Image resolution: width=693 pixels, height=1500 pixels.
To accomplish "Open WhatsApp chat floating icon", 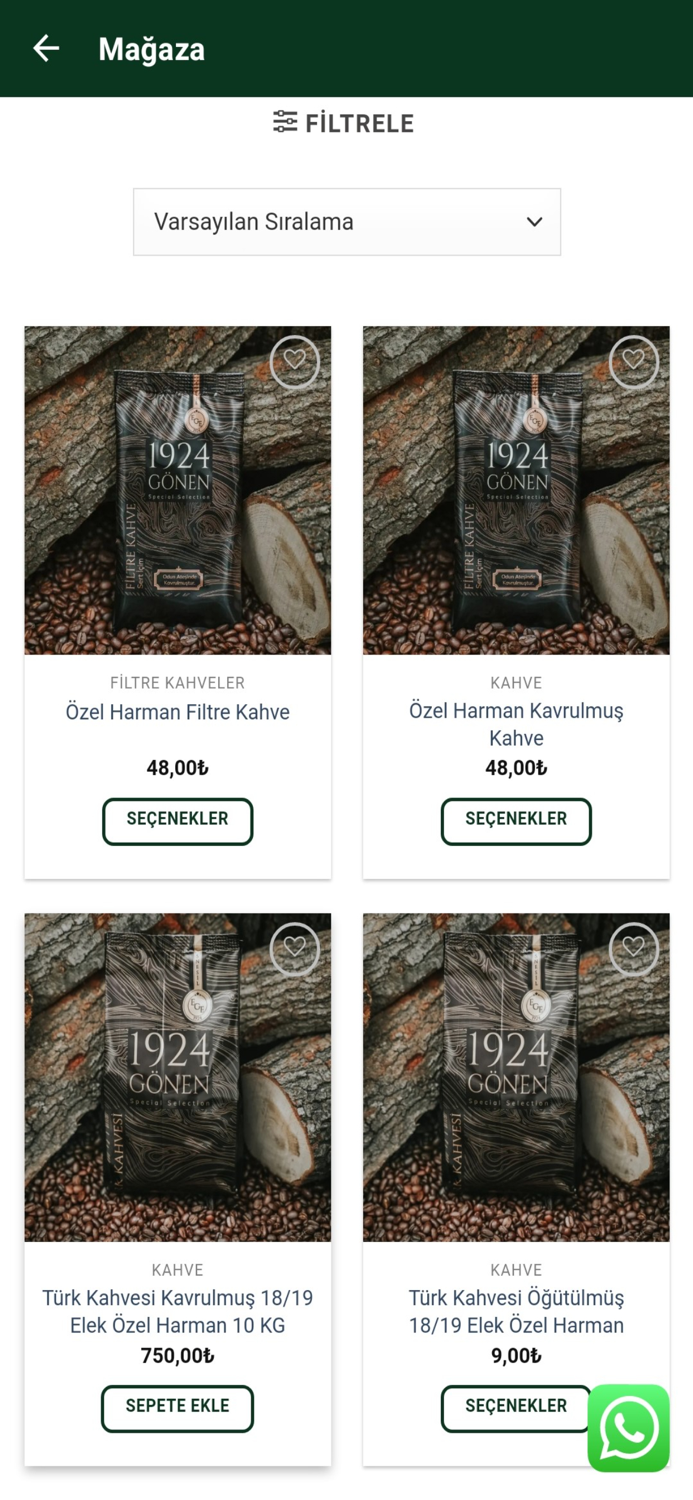I will [x=629, y=1428].
